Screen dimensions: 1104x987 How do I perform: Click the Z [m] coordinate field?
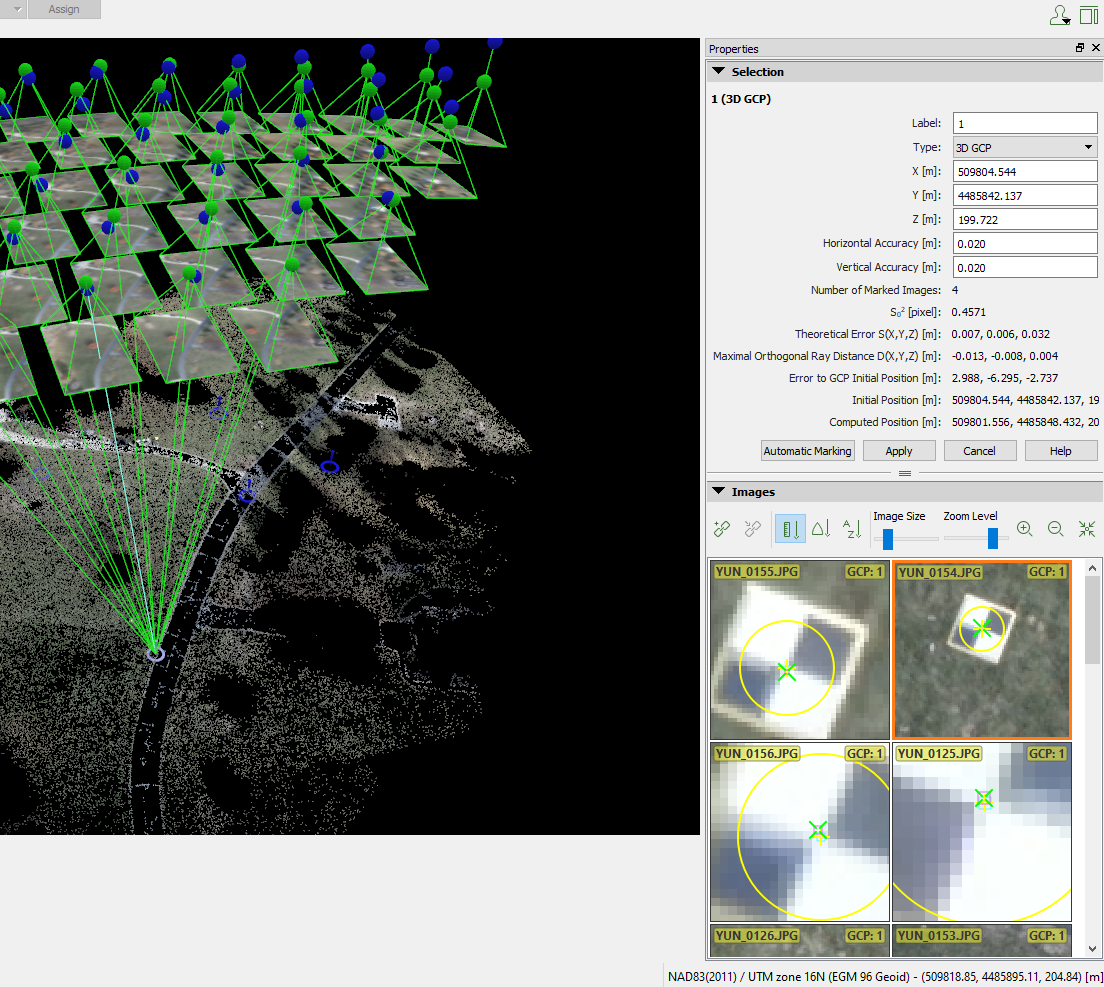(x=1025, y=220)
